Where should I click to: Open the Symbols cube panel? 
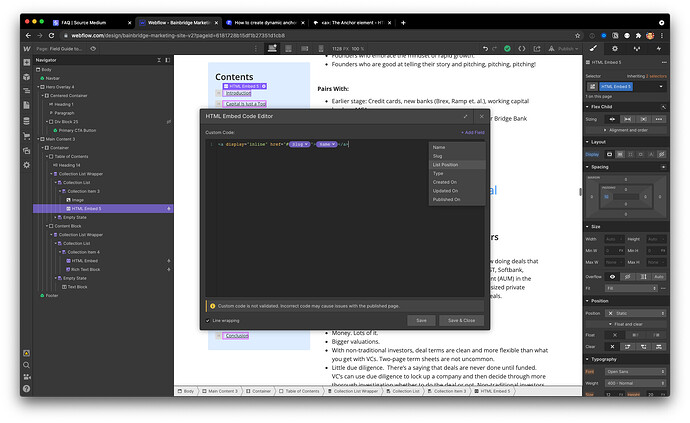pyautogui.click(x=27, y=77)
